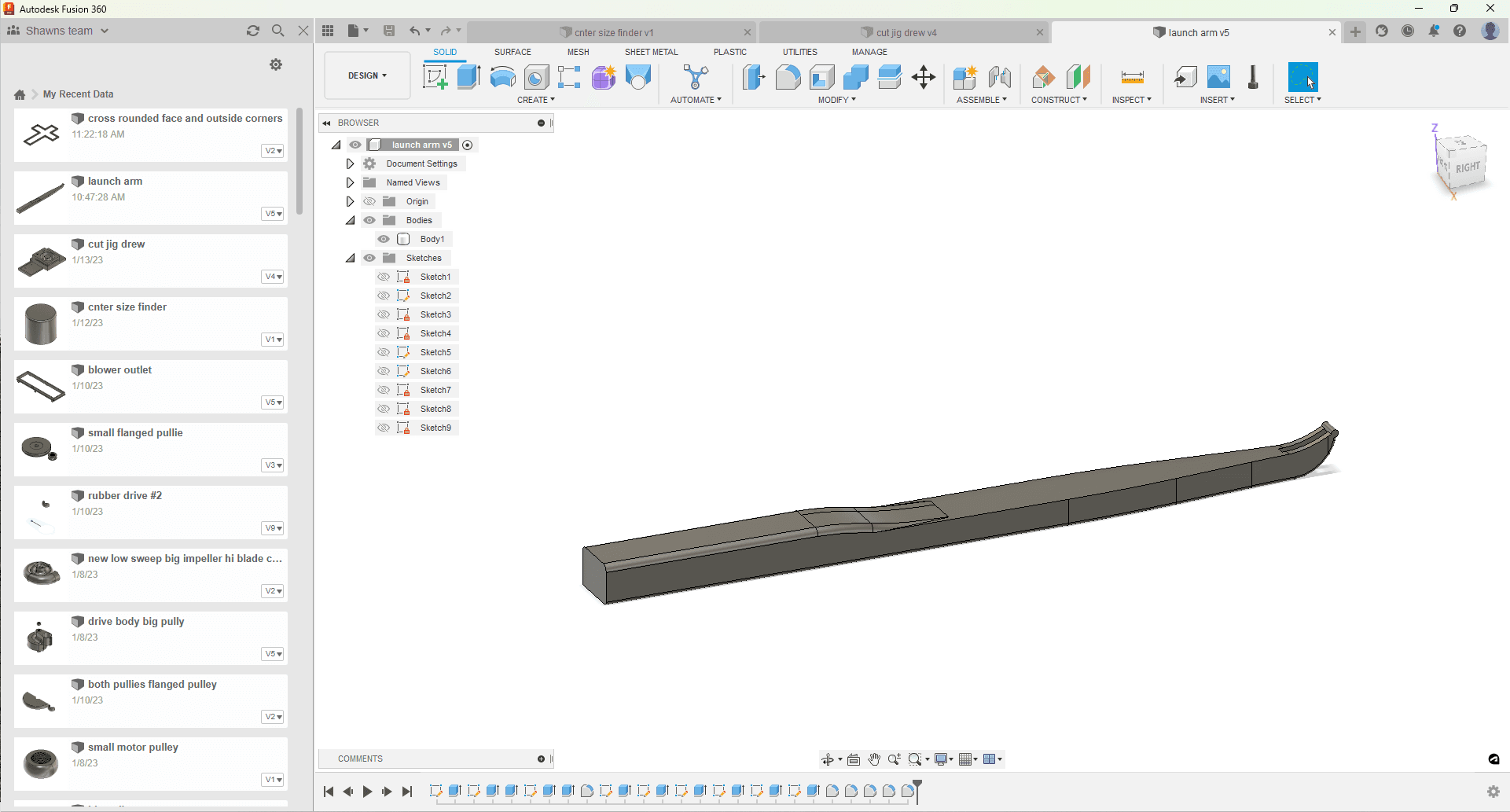Show Sketch9 via eye icon
This screenshot has width=1510, height=812.
click(x=384, y=428)
